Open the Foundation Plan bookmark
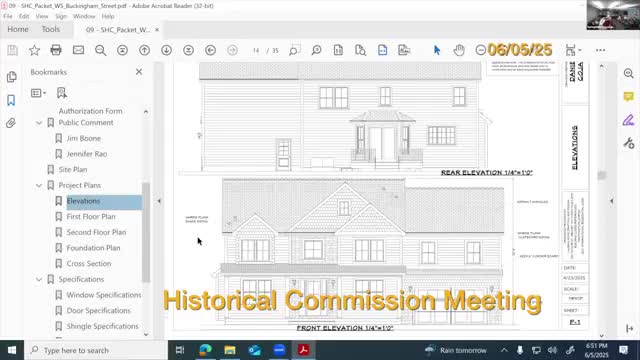This screenshot has width=640, height=360. [93, 248]
